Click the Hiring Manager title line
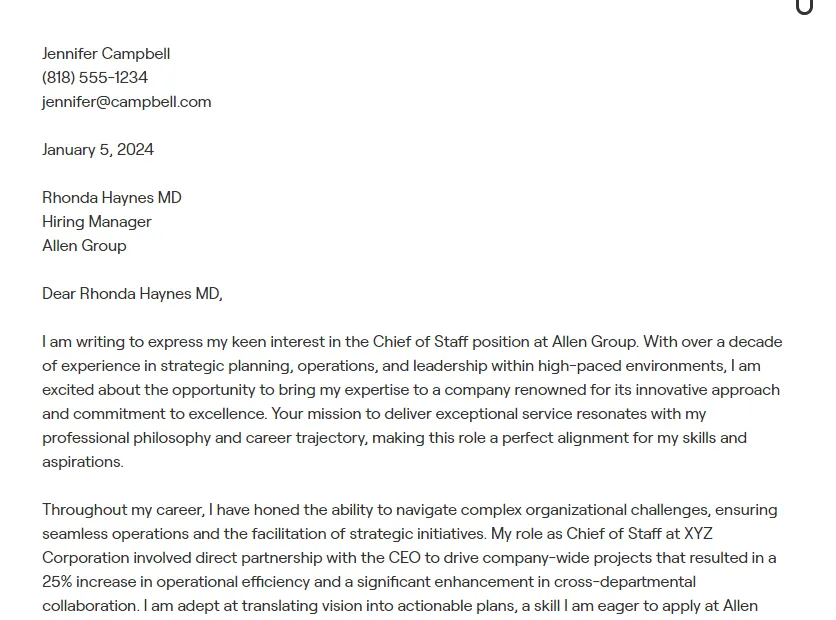Viewport: 836px width, 620px height. (97, 222)
